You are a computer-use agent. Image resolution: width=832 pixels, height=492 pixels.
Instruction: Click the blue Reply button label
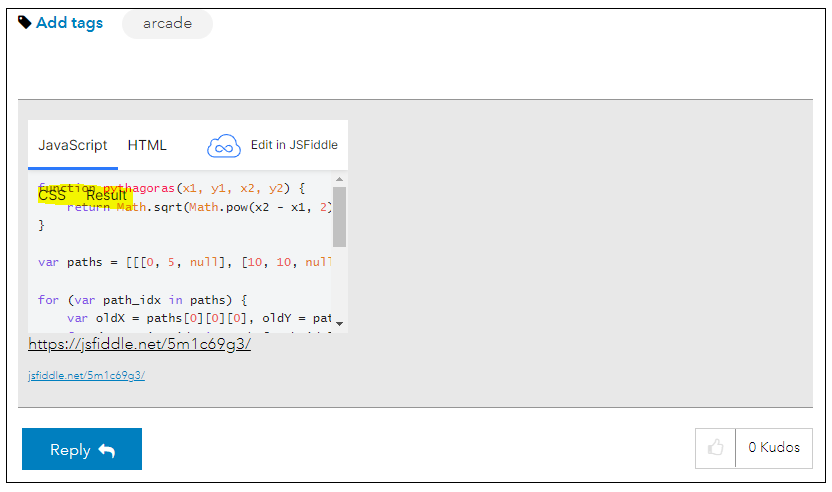[x=70, y=450]
